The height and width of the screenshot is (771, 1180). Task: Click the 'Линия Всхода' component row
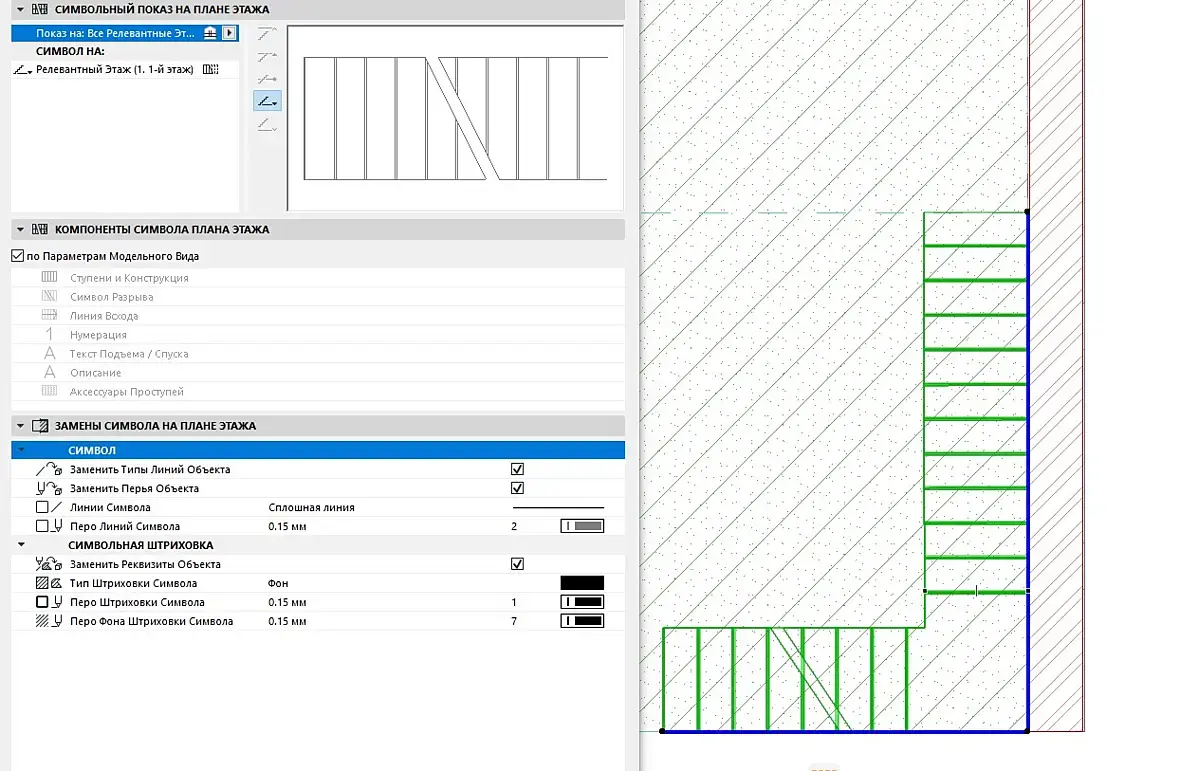318,316
